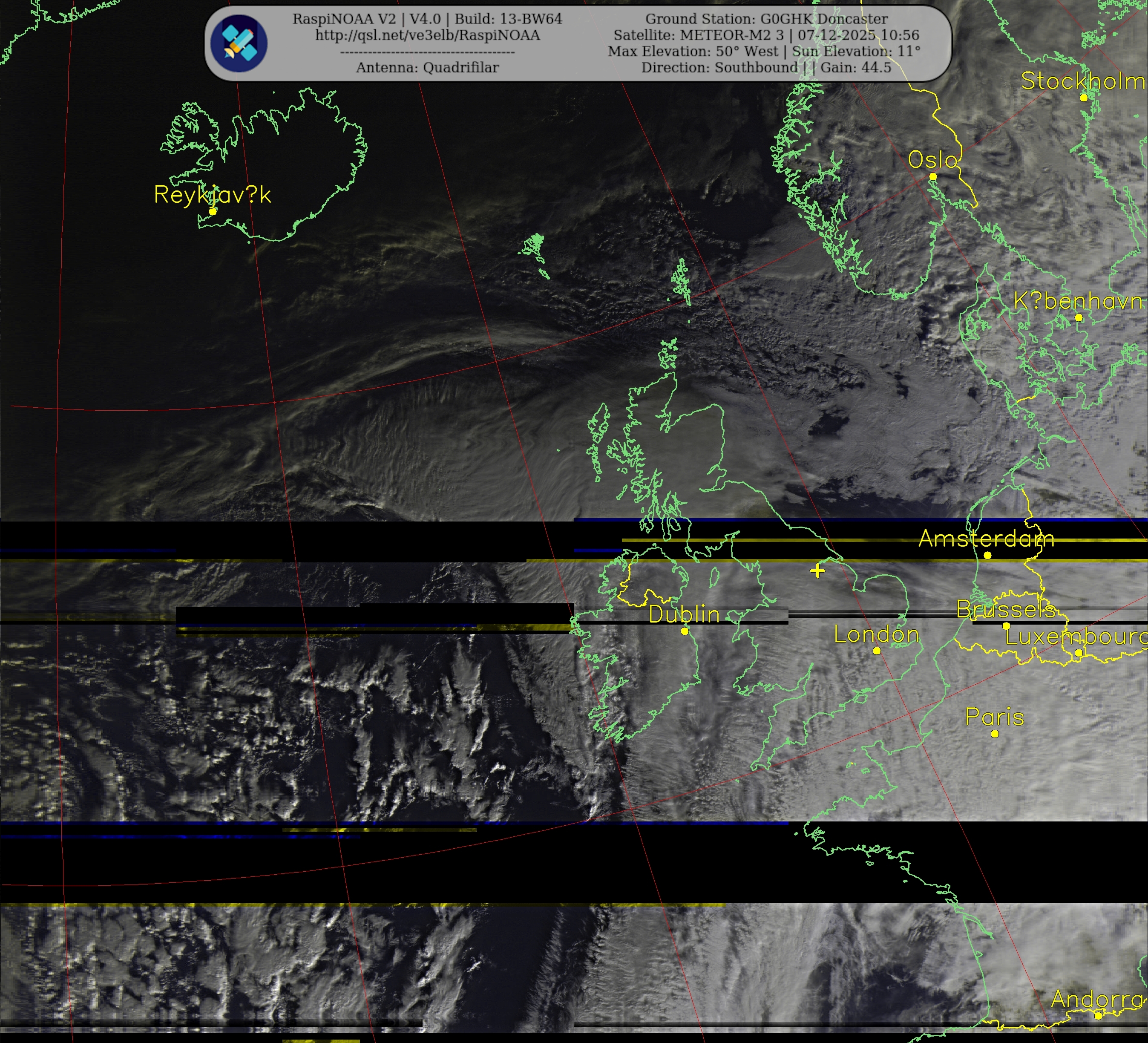Viewport: 1148px width, 1043px height.
Task: Click the Amsterdam city marker dot
Action: pos(987,555)
